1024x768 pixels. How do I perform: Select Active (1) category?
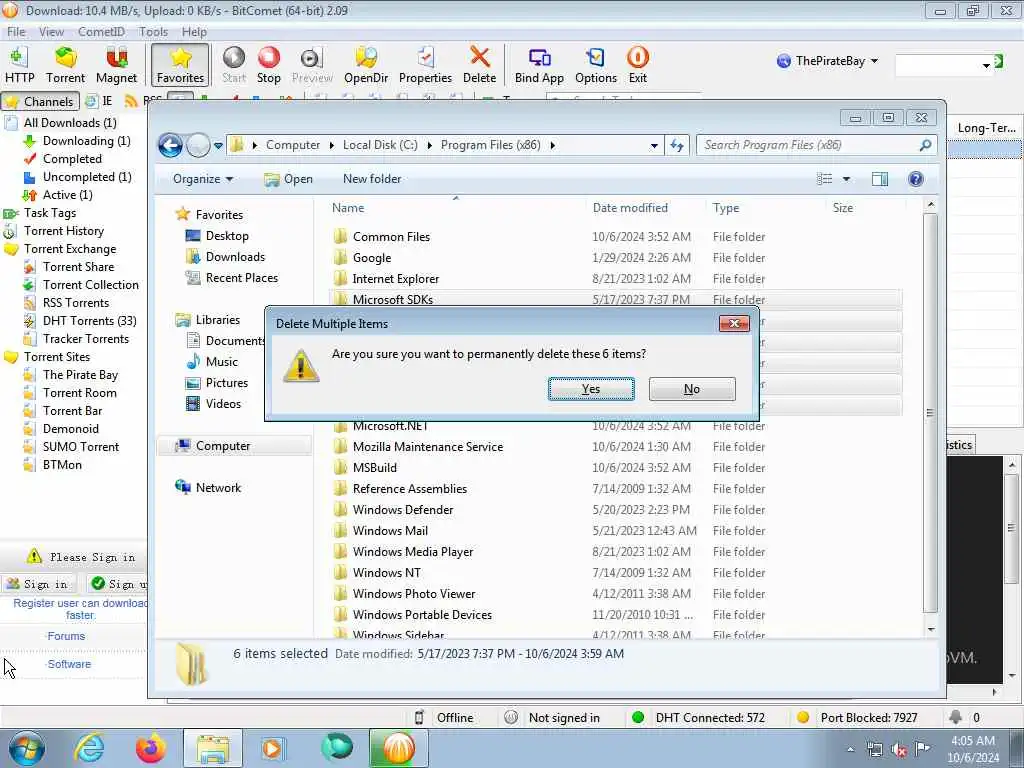point(67,195)
